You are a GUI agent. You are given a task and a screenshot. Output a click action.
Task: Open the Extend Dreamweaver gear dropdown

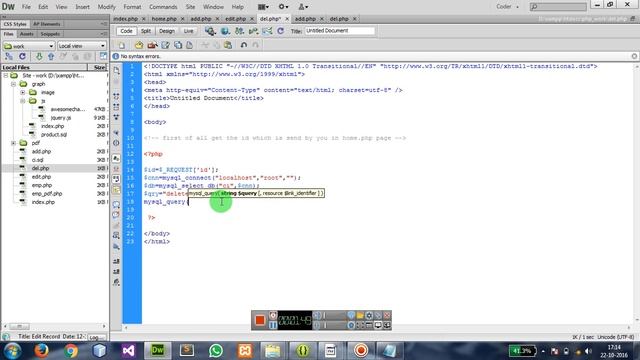[283, 7]
